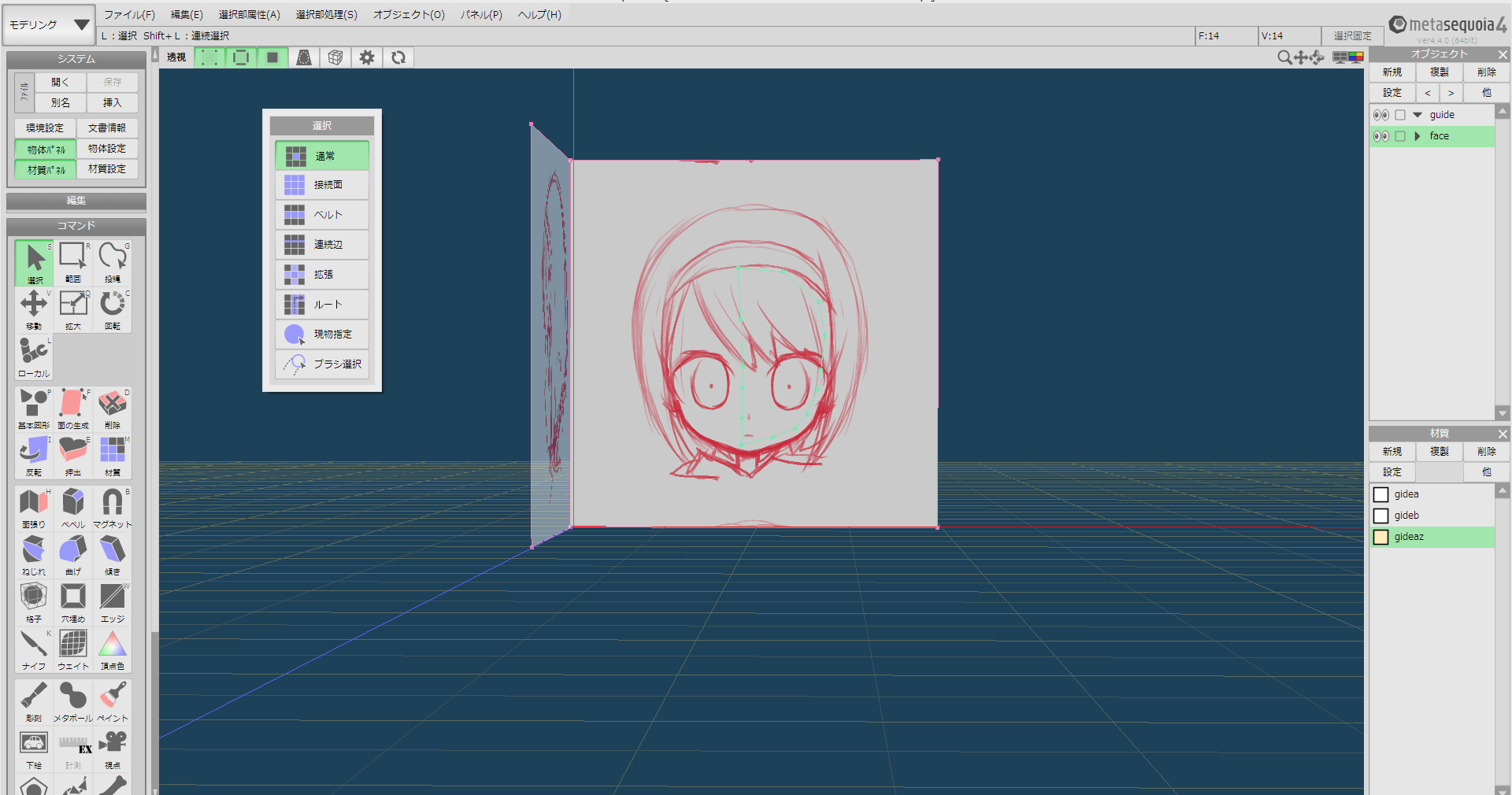Screen dimensions: 1512x795
Task: Choose the 範囲 rectangle selection tool
Action: (73, 263)
